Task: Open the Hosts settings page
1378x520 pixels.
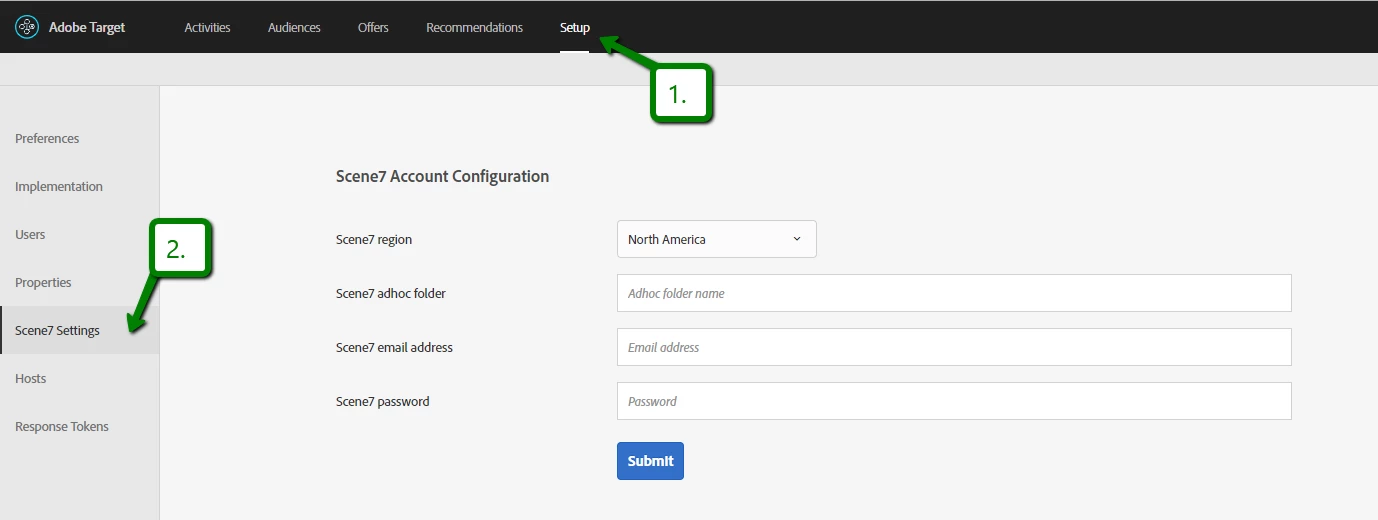Action: (x=31, y=379)
